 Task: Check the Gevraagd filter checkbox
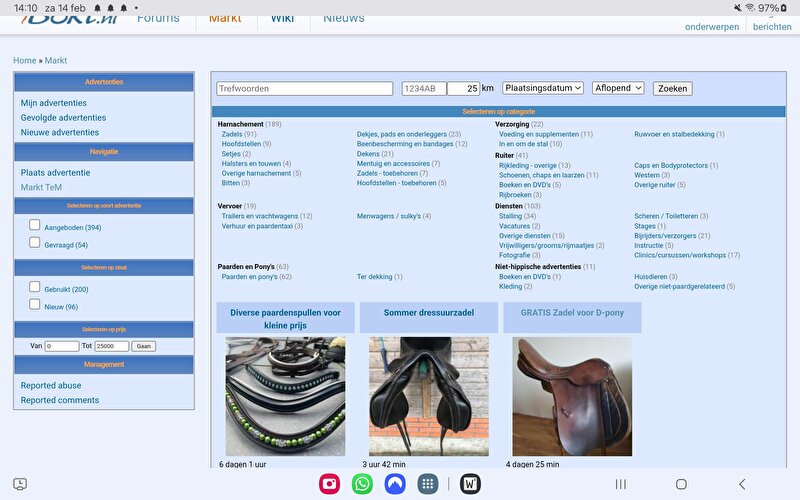tap(35, 243)
